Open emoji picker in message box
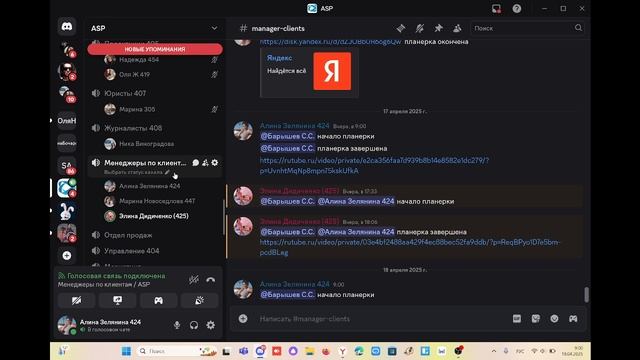640x360 pixels. point(554,319)
